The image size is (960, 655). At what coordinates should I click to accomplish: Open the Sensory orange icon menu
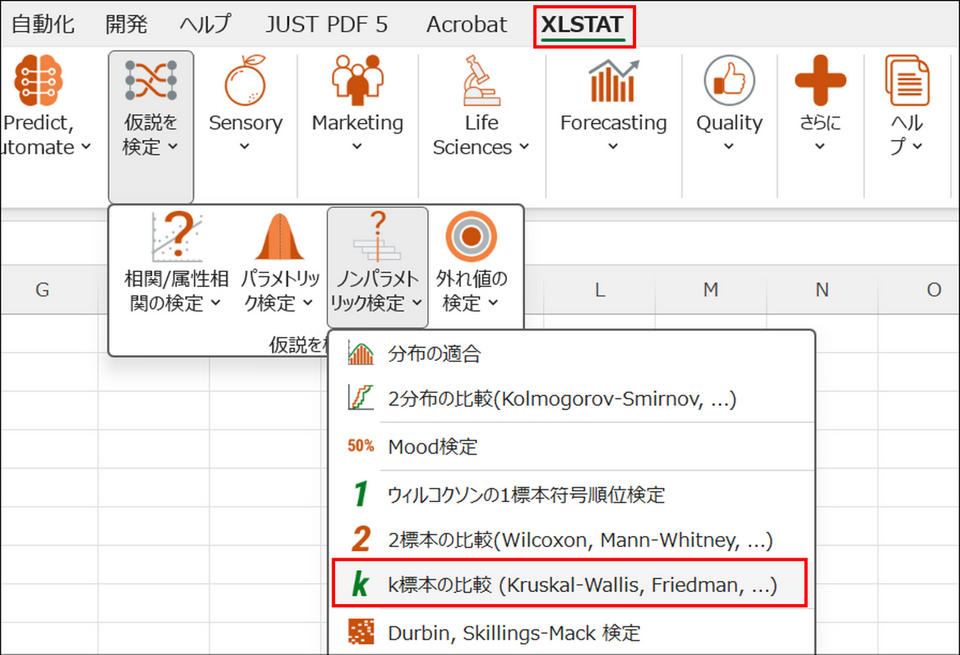click(245, 81)
